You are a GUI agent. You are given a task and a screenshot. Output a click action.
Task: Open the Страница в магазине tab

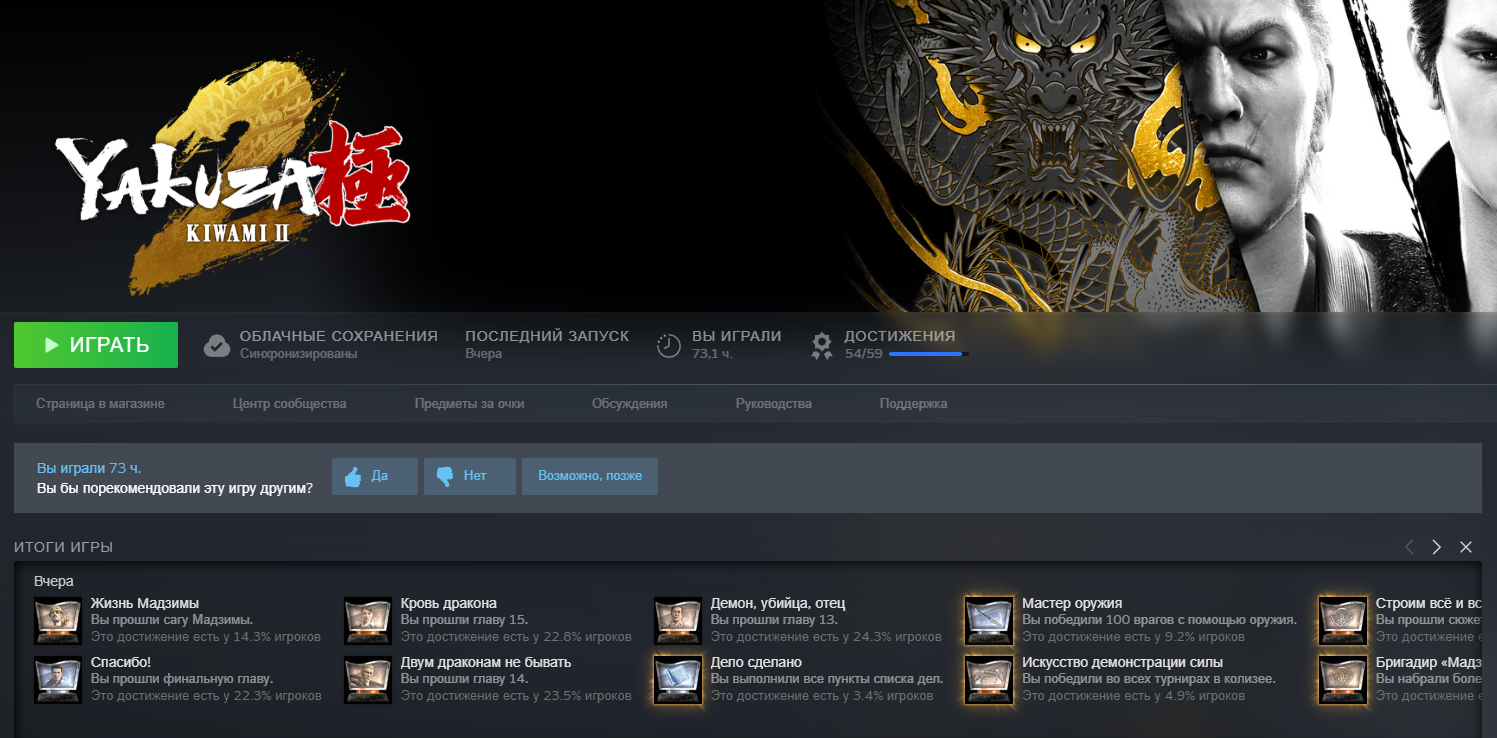pyautogui.click(x=100, y=404)
